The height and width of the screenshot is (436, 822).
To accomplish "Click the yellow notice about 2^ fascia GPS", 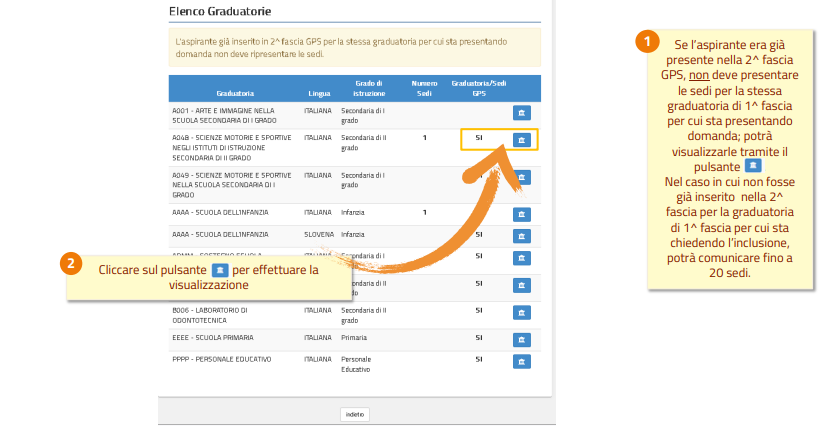I will pyautogui.click(x=354, y=48).
